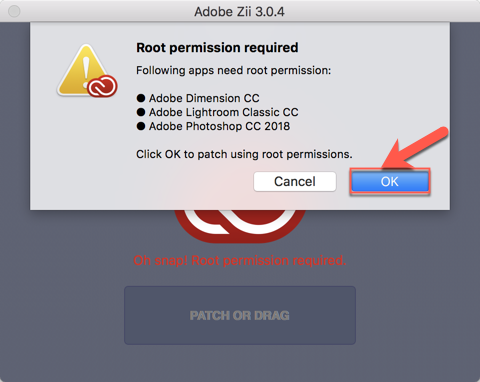Click the red Oh snap! status message

[240, 260]
